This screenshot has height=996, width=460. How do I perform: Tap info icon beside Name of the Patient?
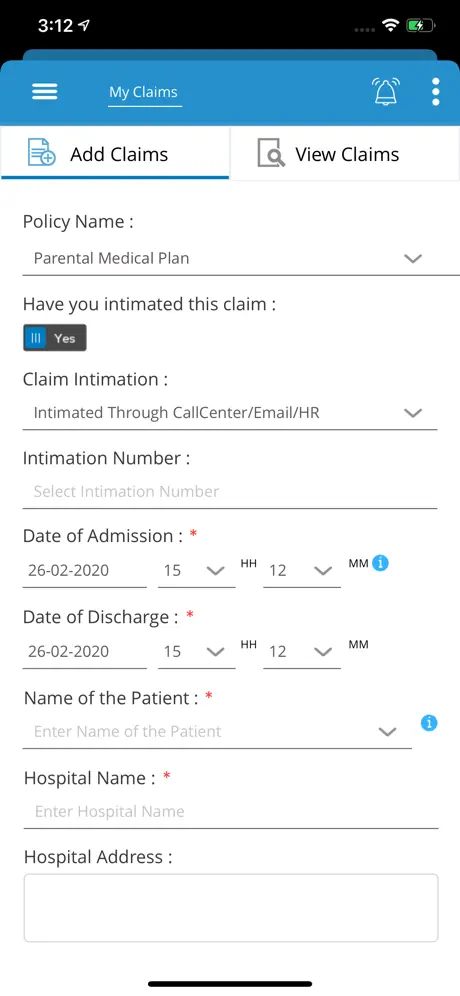429,723
